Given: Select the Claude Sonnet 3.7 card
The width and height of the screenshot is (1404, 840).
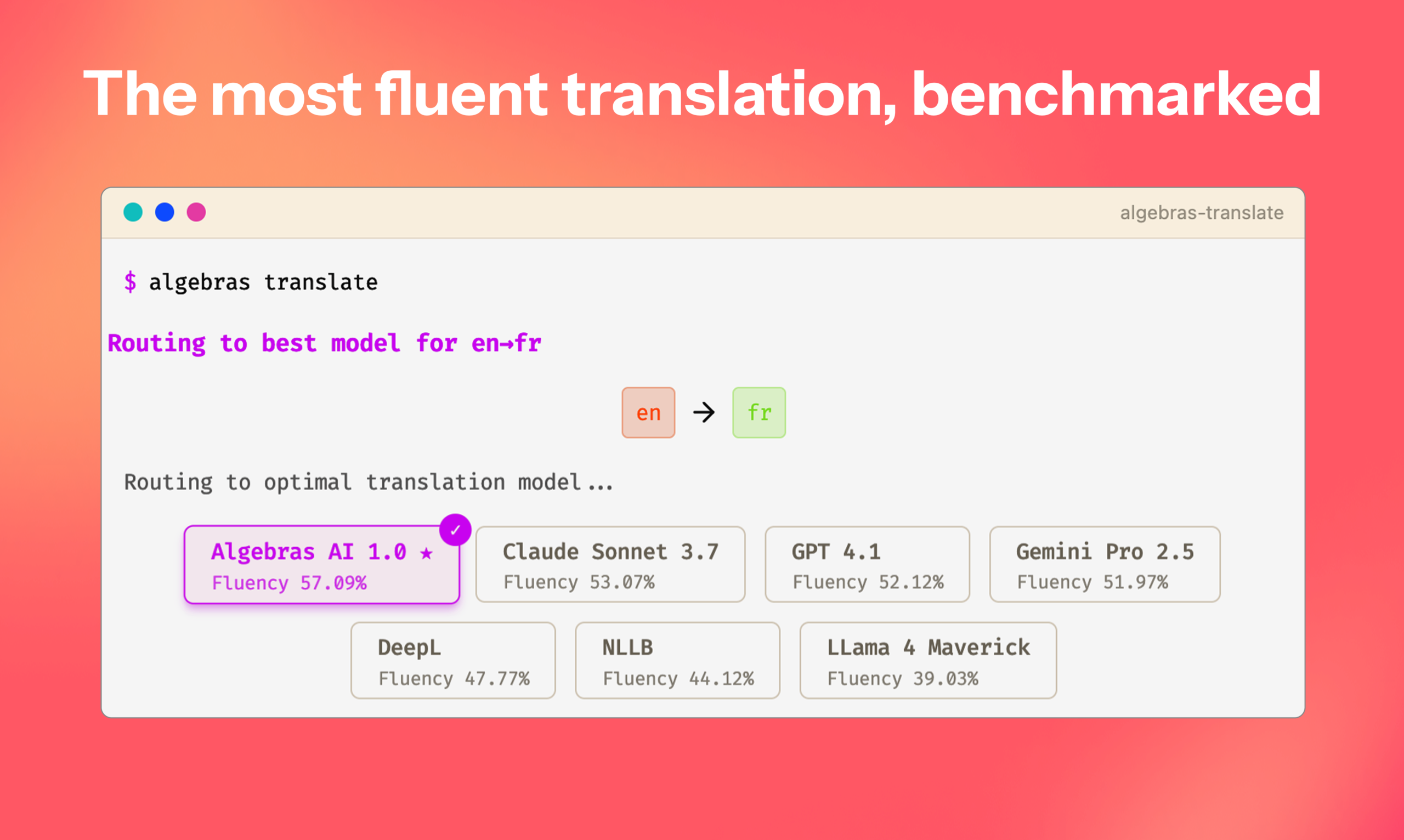Looking at the screenshot, I should (610, 565).
